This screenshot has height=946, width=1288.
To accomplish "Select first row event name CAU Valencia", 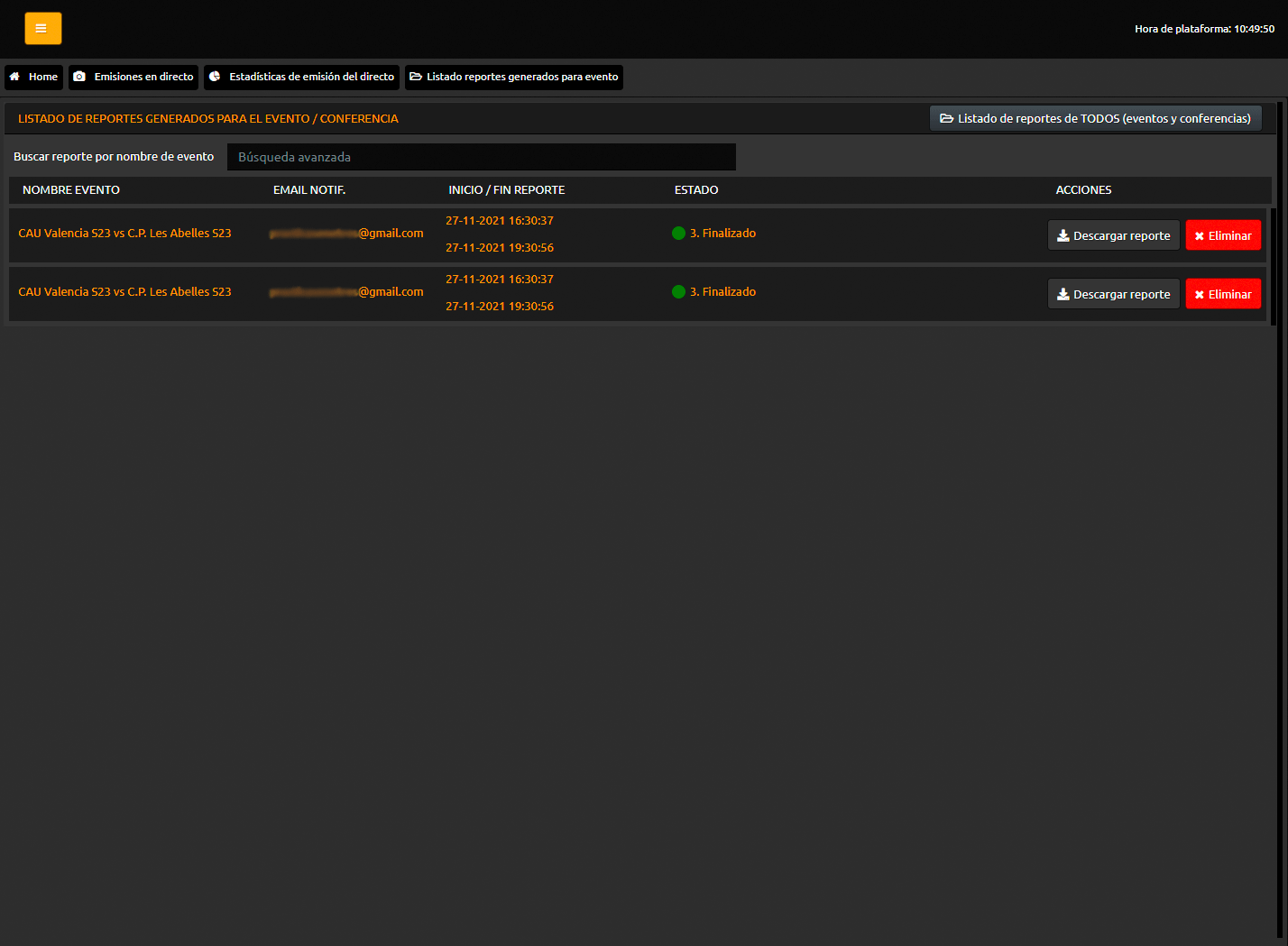I will (124, 233).
